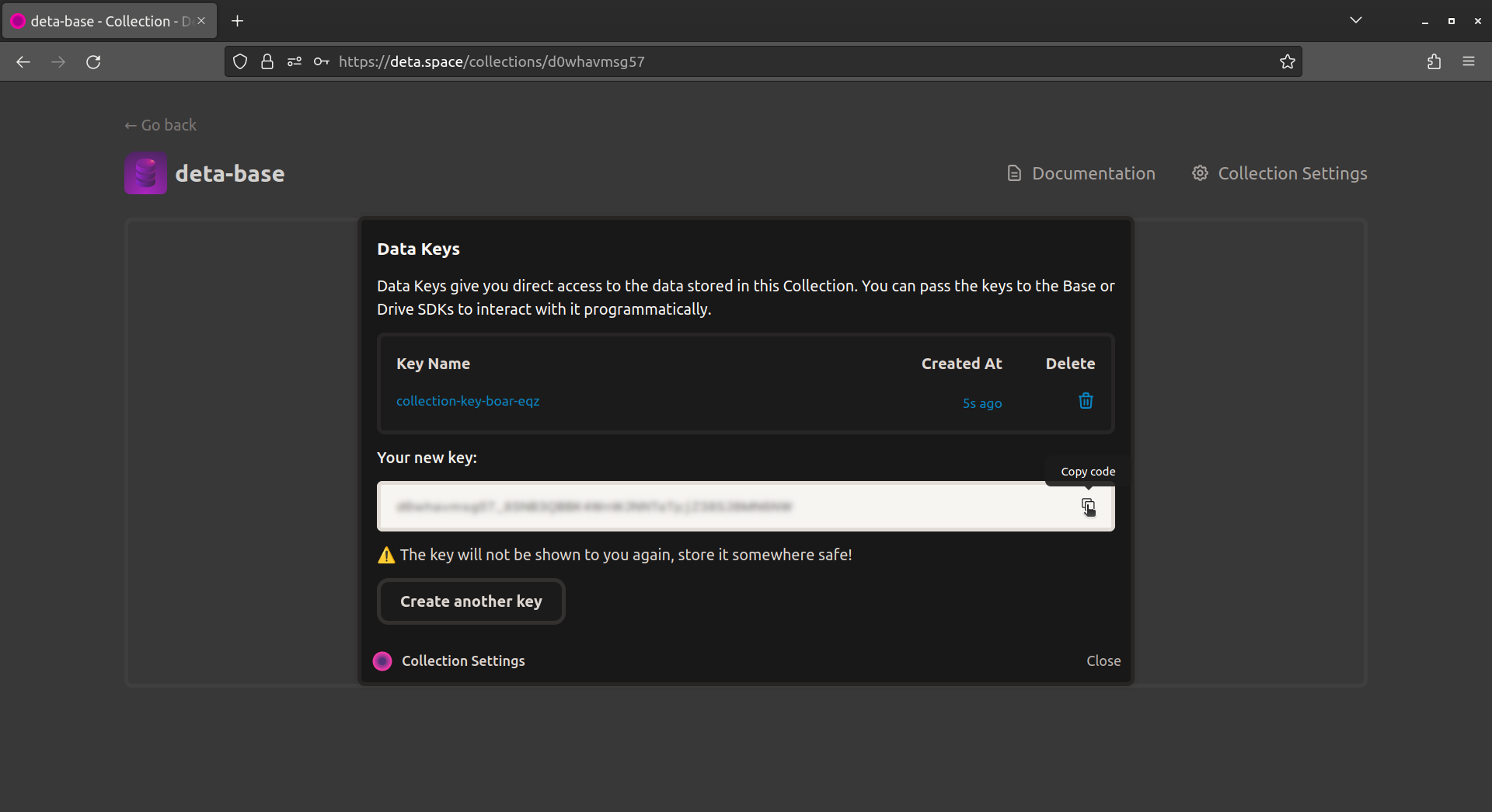Close the Data Keys dialog

tap(1103, 660)
